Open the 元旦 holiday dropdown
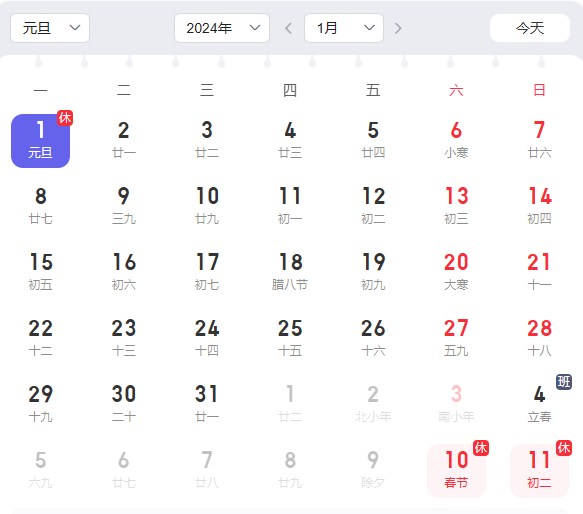The width and height of the screenshot is (583, 514). [x=50, y=28]
